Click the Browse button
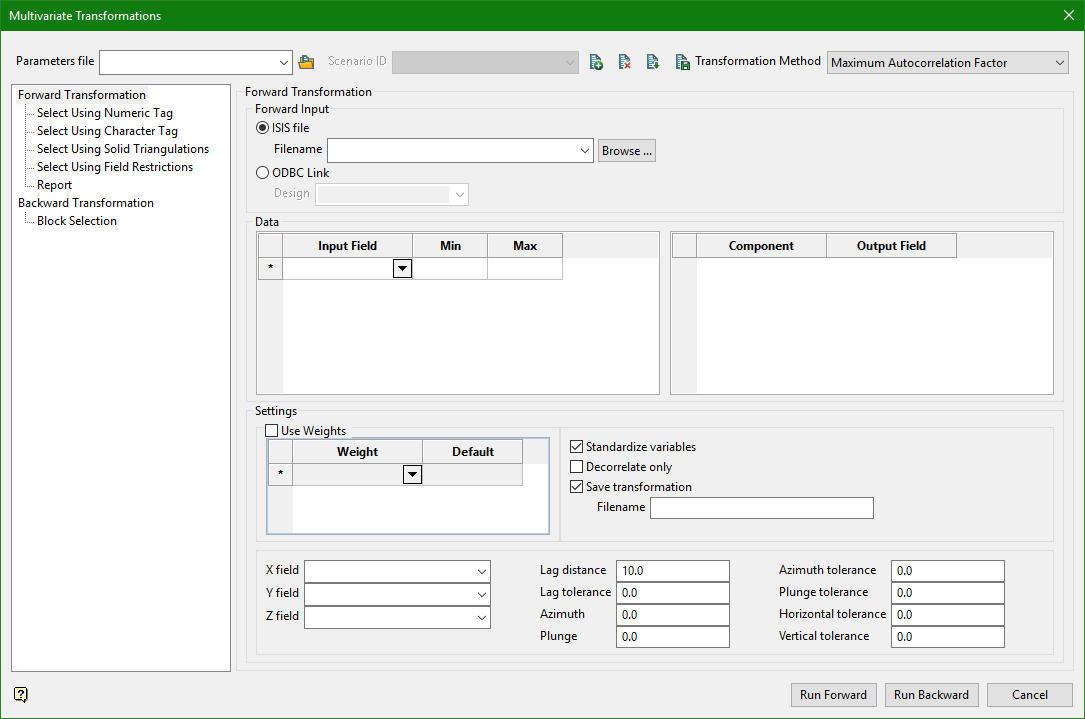Screen dimensions: 1085x719 [627, 151]
